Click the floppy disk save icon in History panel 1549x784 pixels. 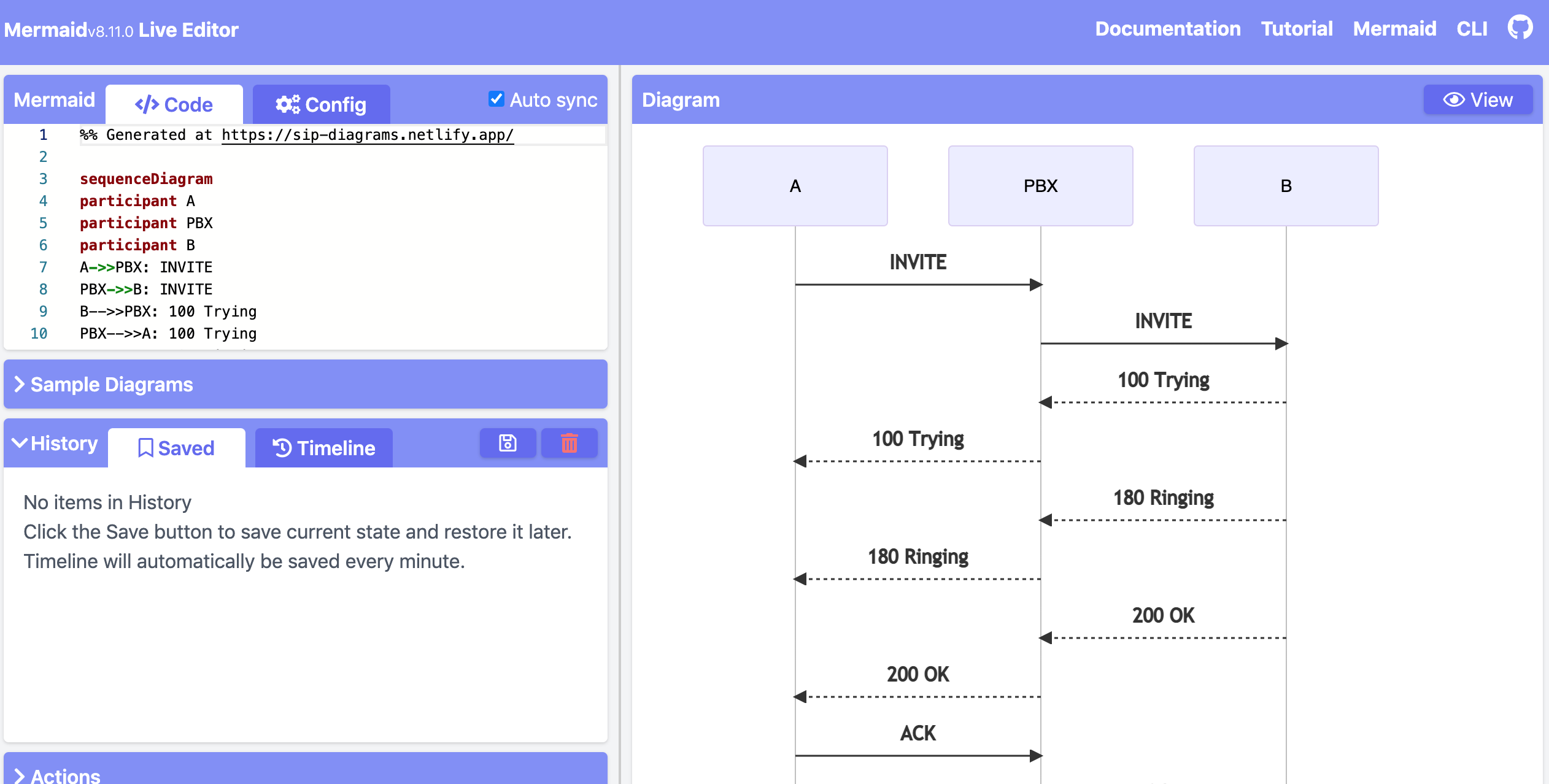click(x=506, y=442)
